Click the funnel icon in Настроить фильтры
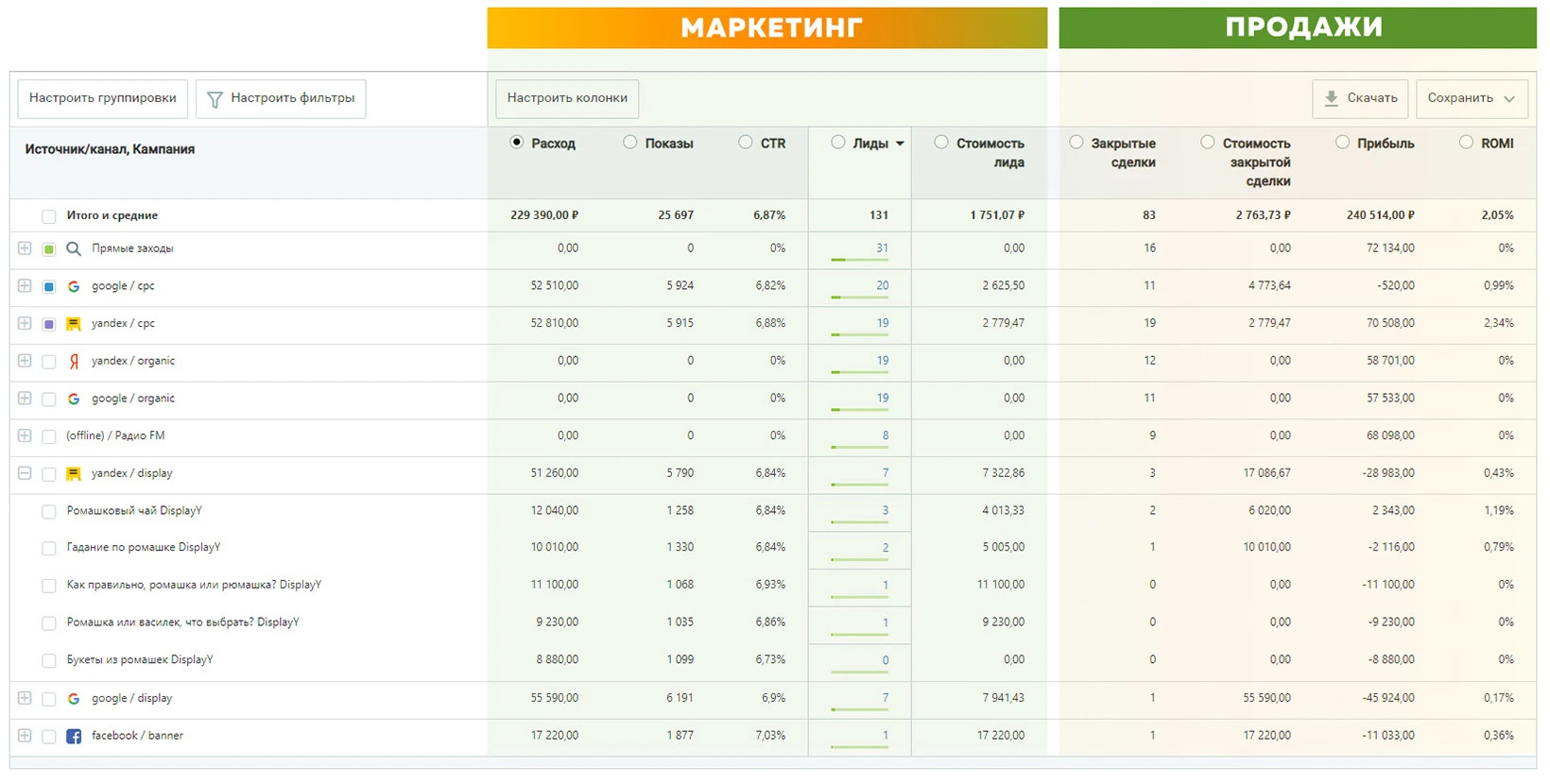The width and height of the screenshot is (1550, 784). (x=215, y=99)
